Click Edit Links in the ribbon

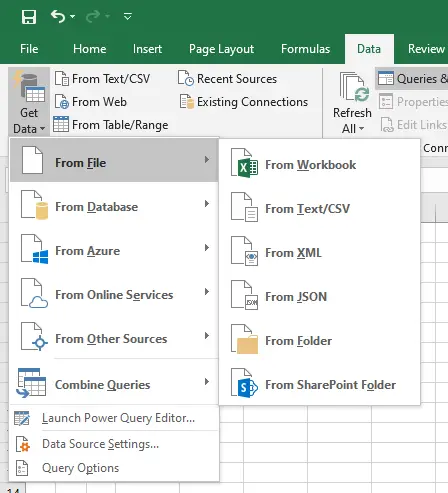click(x=414, y=125)
